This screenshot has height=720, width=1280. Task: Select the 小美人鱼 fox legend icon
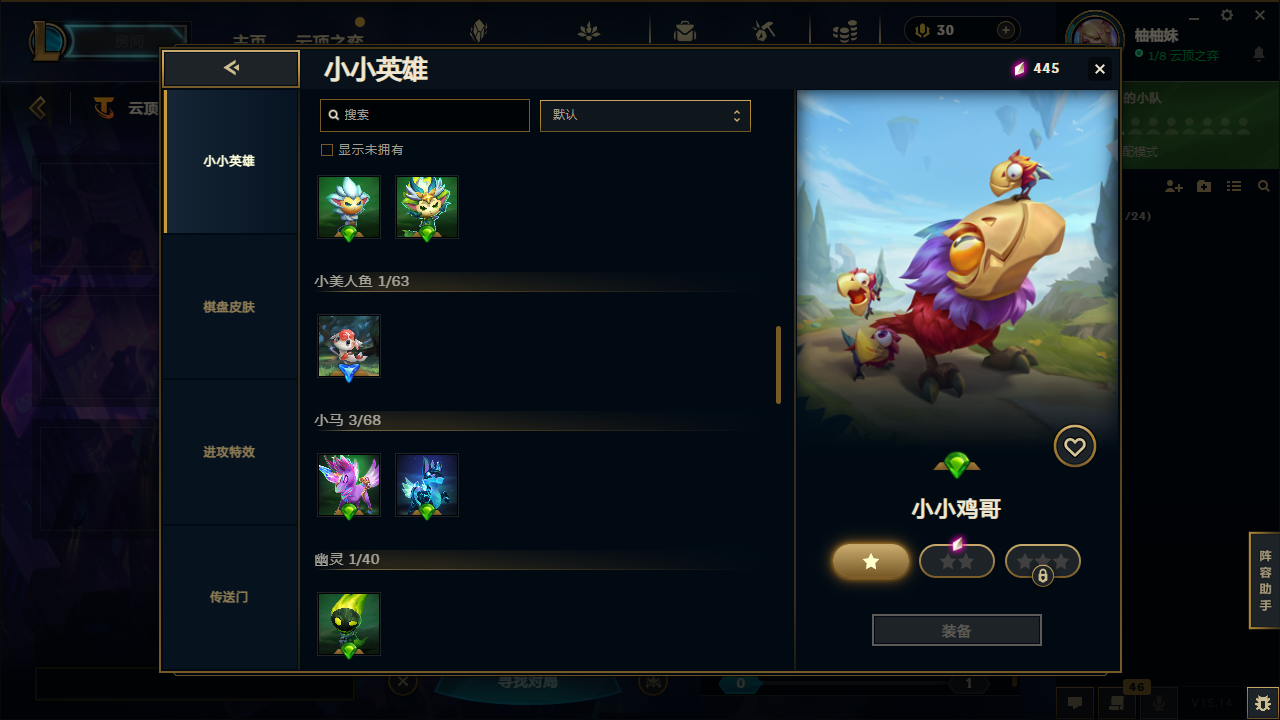pyautogui.click(x=349, y=346)
